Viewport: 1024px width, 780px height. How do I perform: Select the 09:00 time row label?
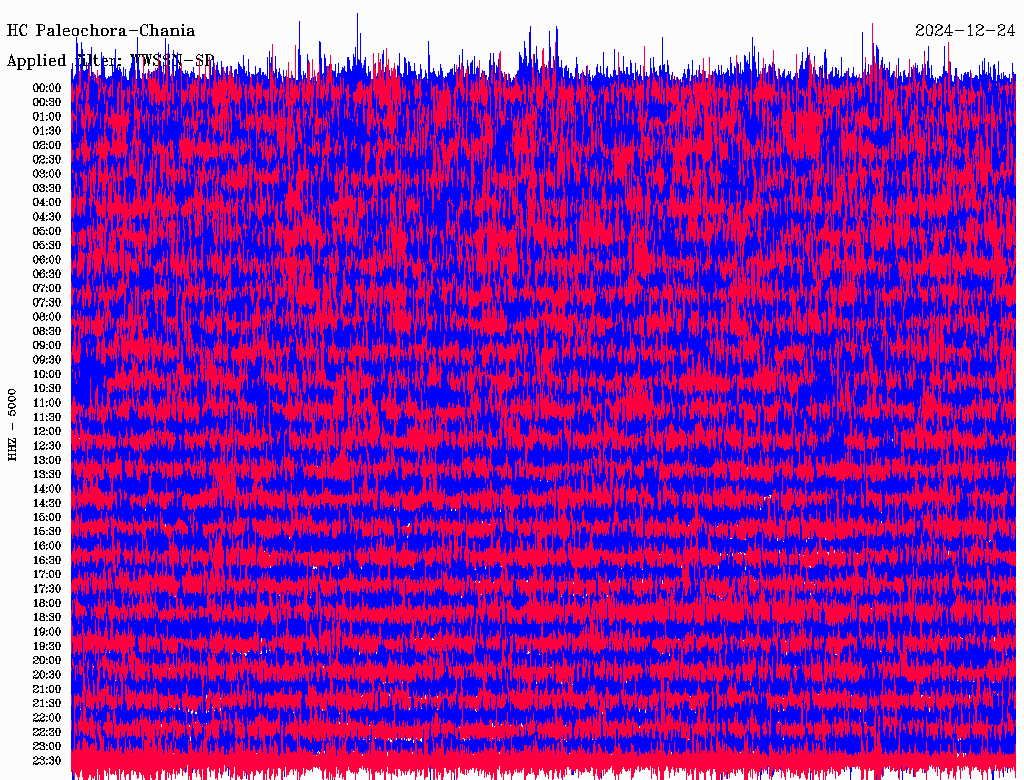(x=47, y=346)
